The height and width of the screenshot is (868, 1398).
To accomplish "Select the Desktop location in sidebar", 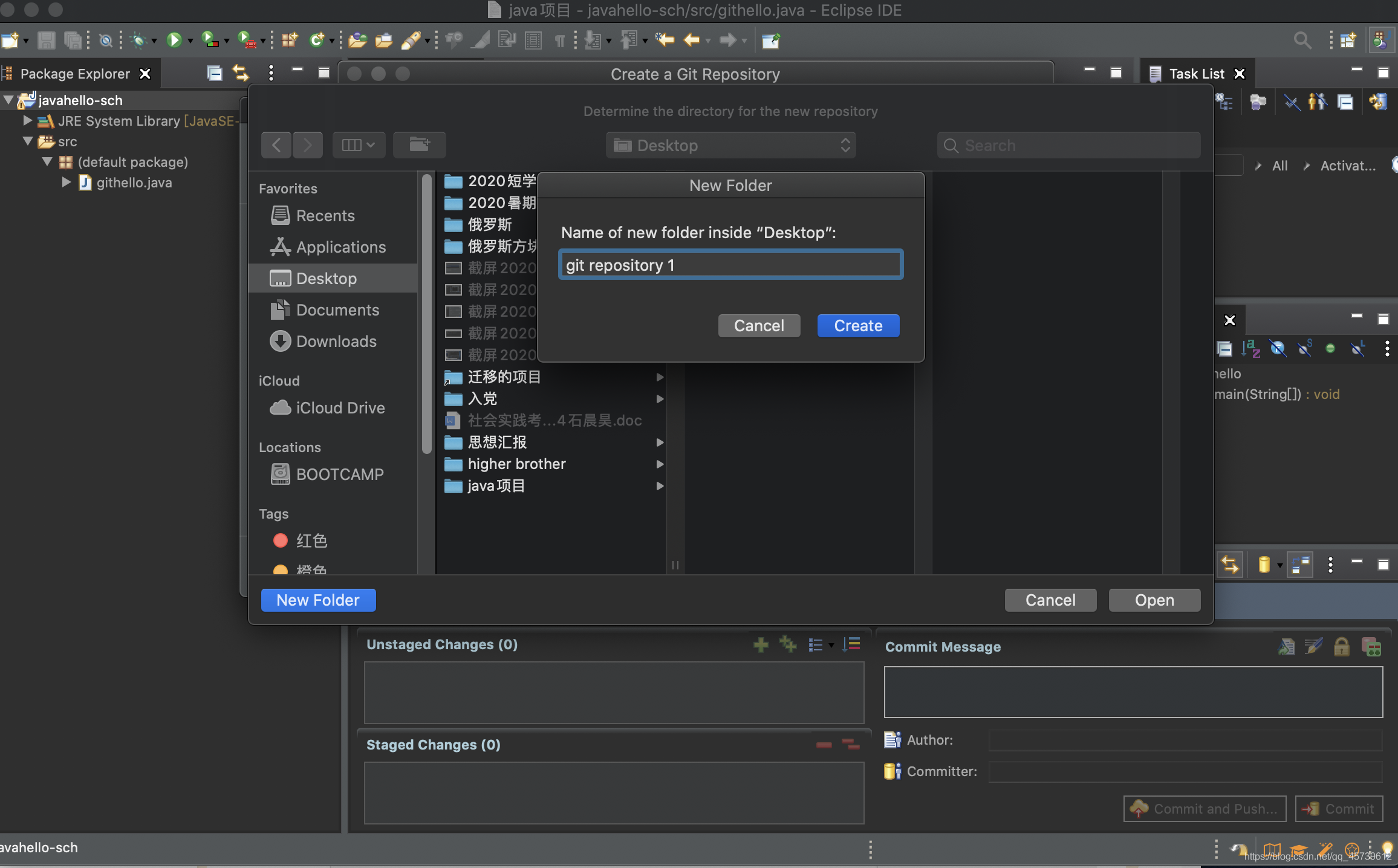I will (x=325, y=278).
